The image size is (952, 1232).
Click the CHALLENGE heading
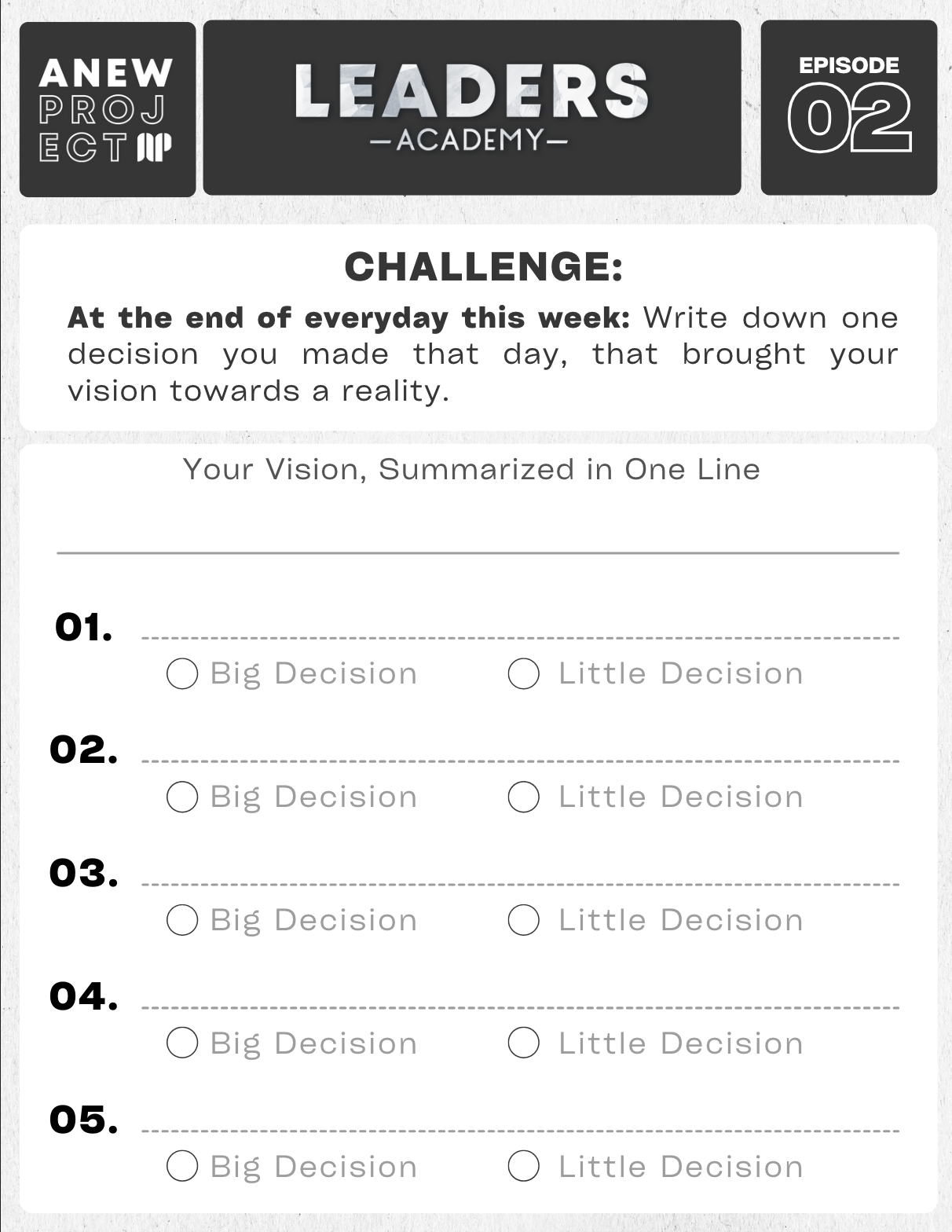pyautogui.click(x=484, y=267)
